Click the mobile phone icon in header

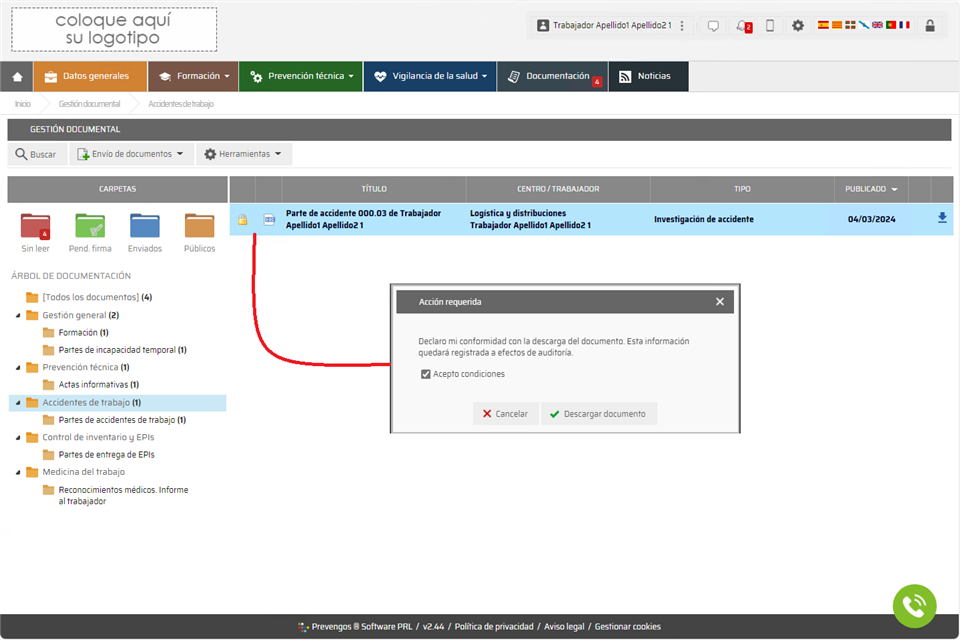pyautogui.click(x=770, y=26)
